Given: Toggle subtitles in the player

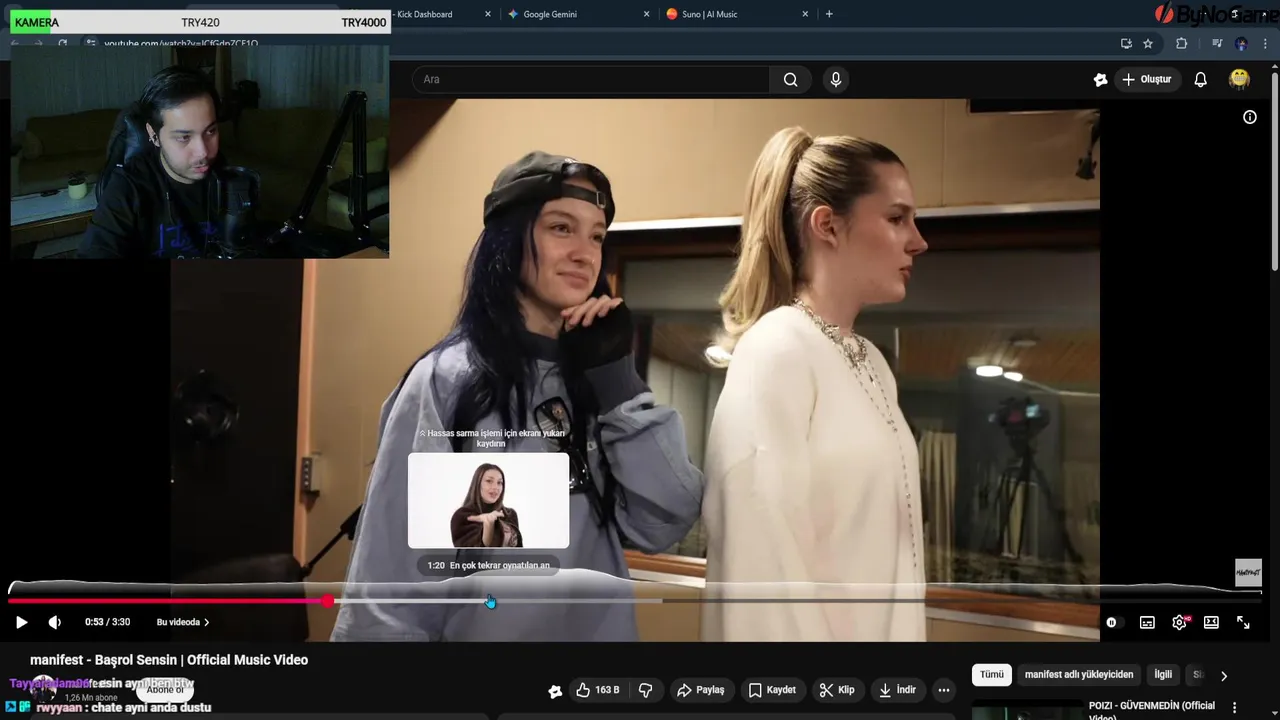Looking at the screenshot, I should point(1147,622).
